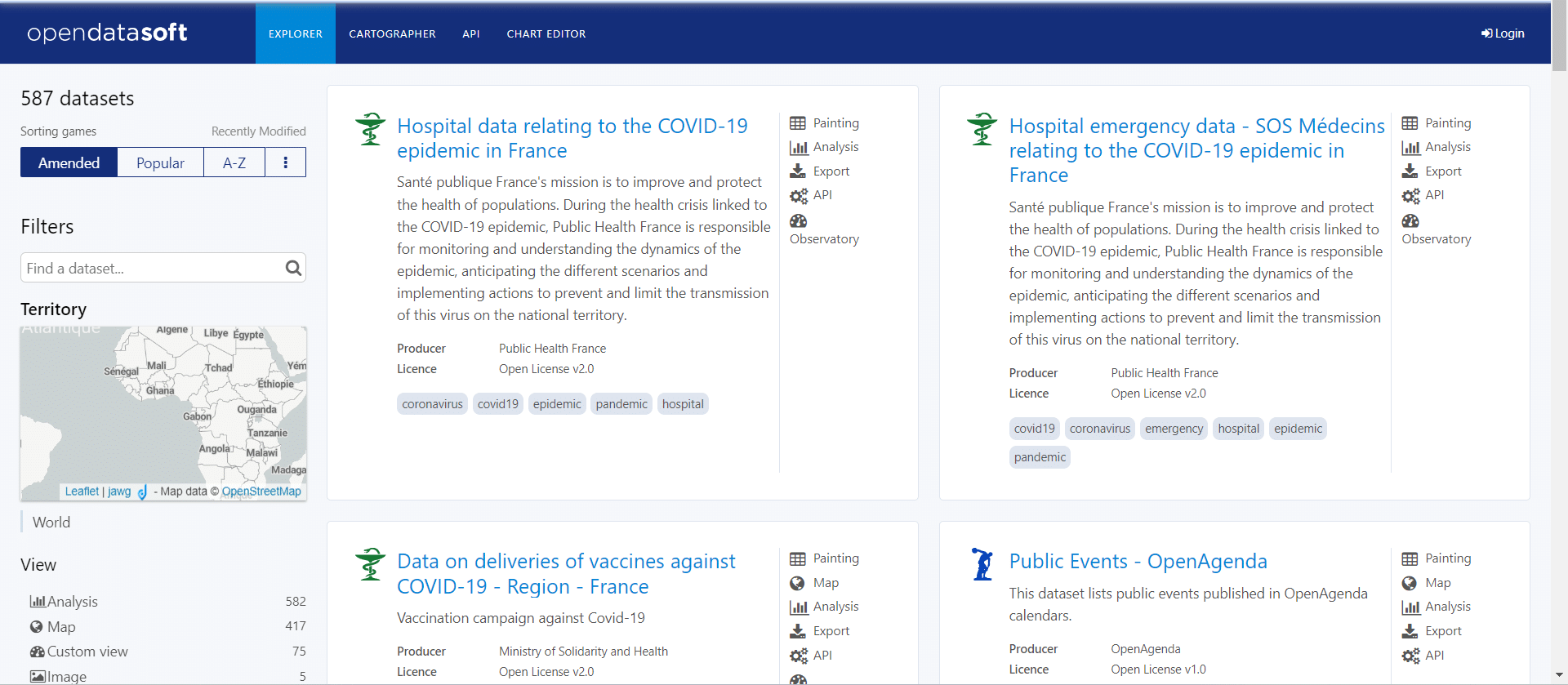Click the Login icon in header
Image resolution: width=1568 pixels, height=685 pixels.
(1486, 33)
